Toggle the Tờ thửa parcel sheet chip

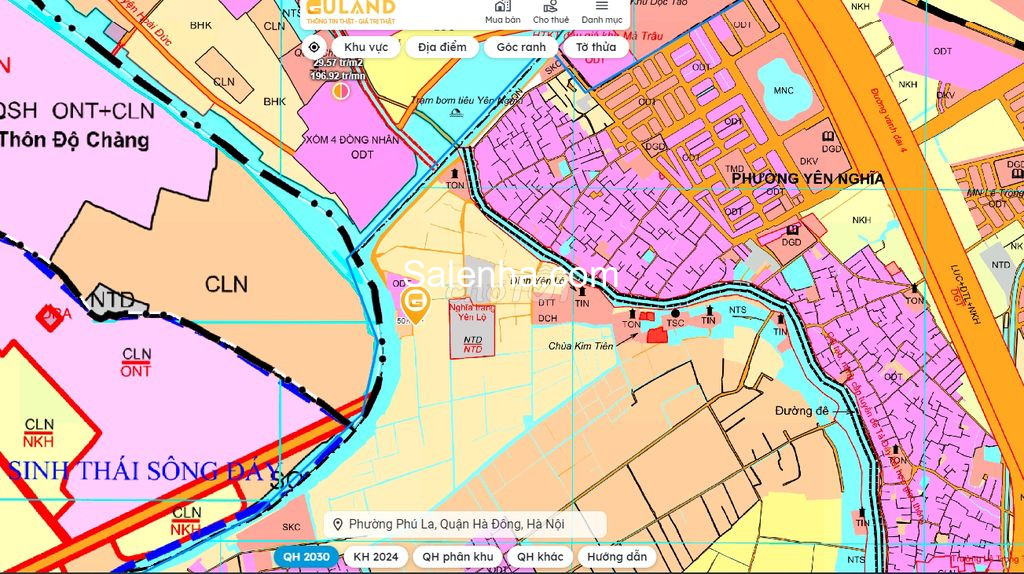[596, 47]
